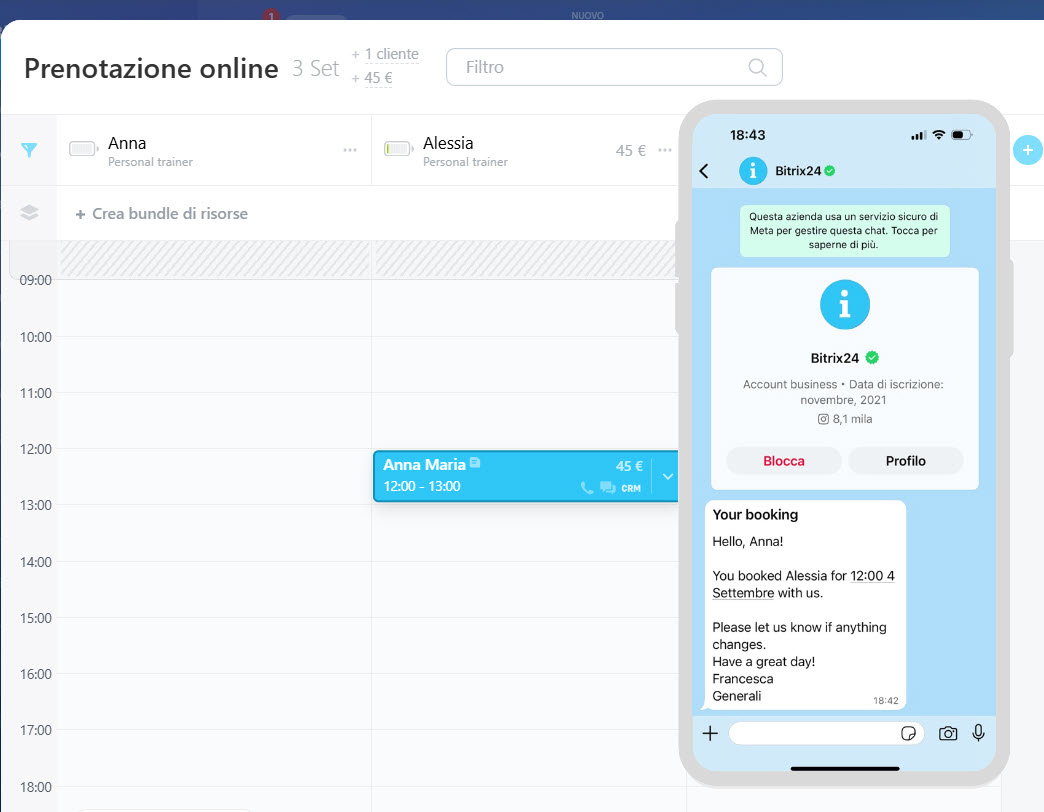Tap the Profilo button
This screenshot has width=1044, height=812.
[x=905, y=461]
